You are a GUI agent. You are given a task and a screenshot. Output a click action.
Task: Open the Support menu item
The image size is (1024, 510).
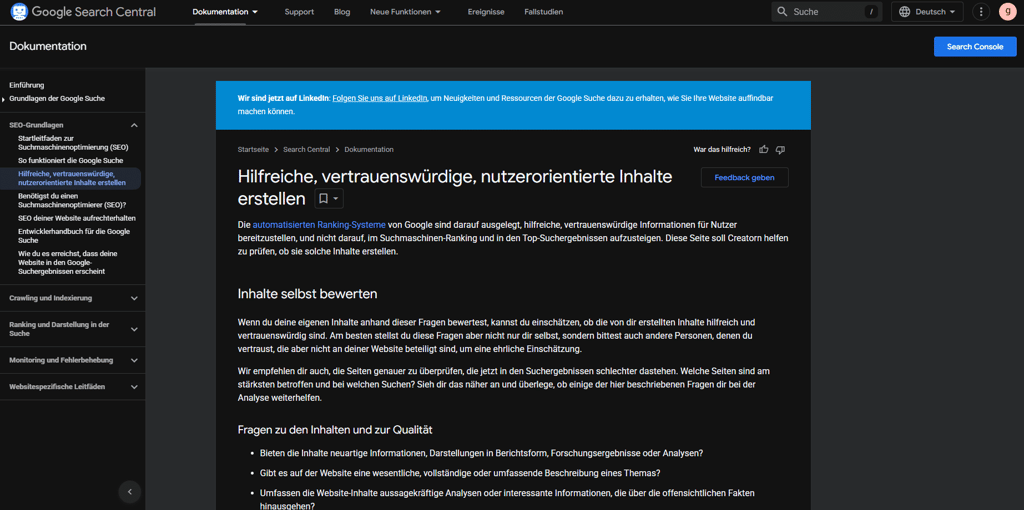click(299, 12)
